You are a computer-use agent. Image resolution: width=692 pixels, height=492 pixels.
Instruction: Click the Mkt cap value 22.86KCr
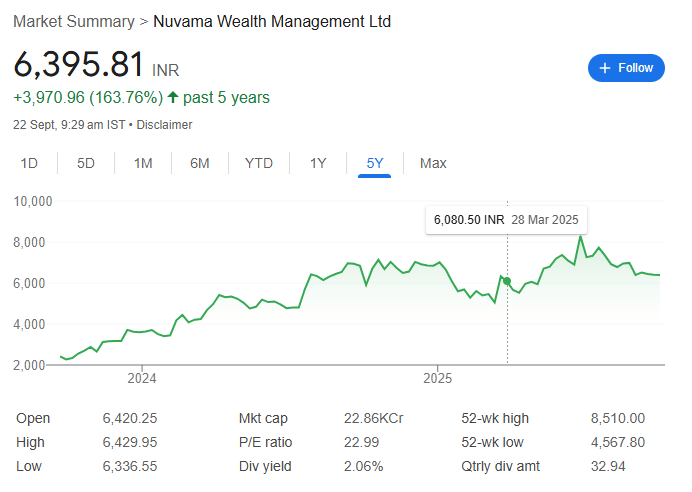point(373,418)
